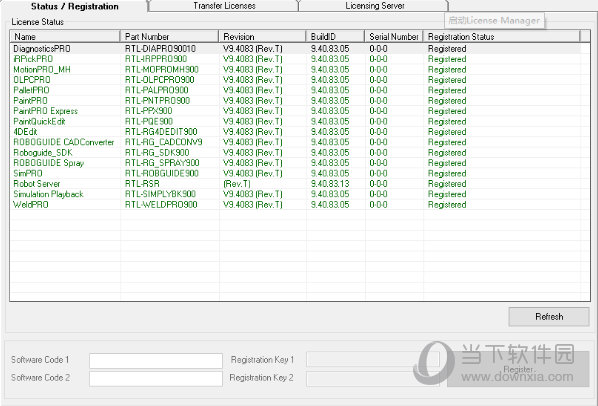The image size is (598, 406).
Task: Switch to the Status / Registration tab
Action: click(74, 6)
